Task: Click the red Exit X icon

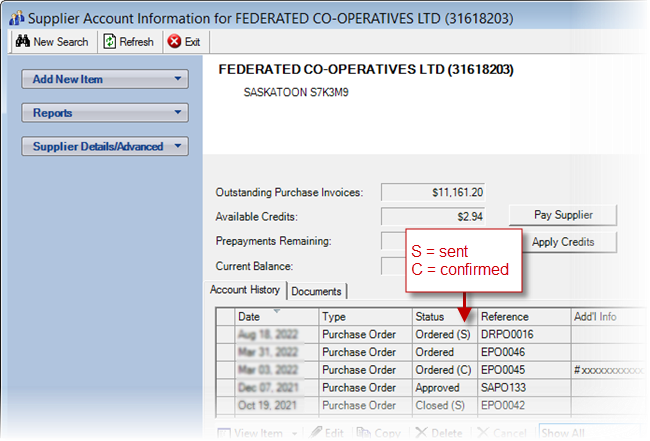Action: coord(174,41)
